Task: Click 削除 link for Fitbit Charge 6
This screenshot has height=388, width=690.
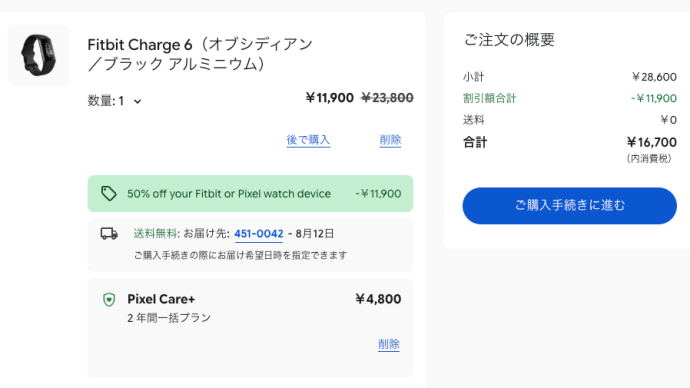Action: pyautogui.click(x=390, y=140)
